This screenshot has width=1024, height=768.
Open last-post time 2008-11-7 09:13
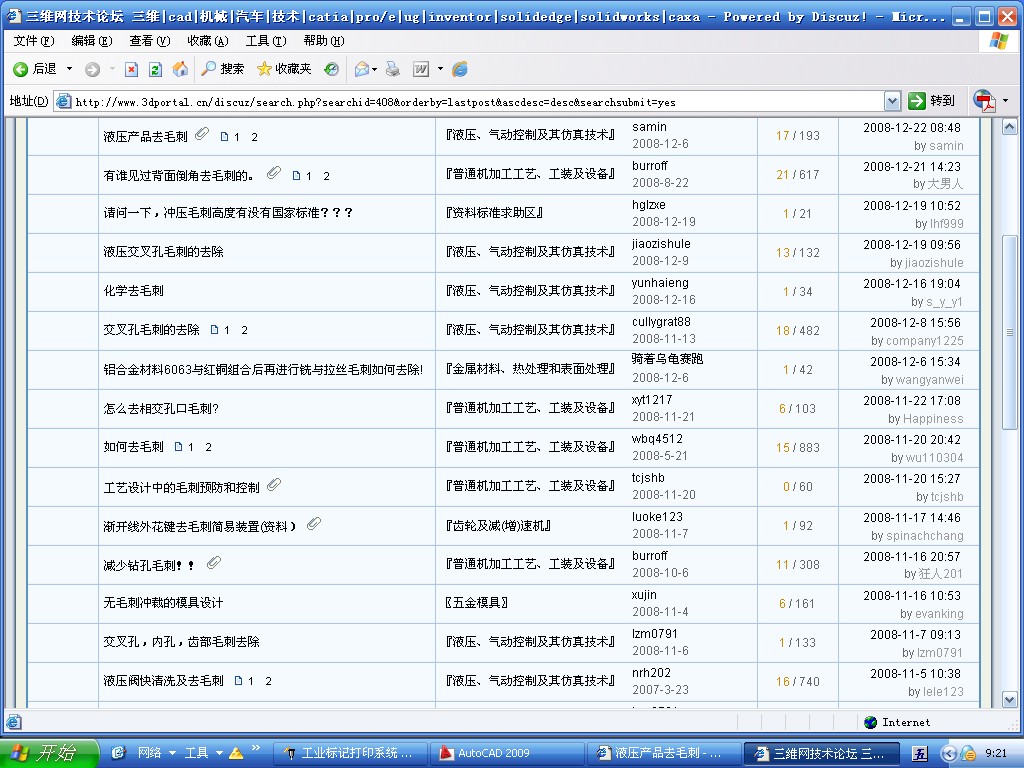(x=915, y=634)
